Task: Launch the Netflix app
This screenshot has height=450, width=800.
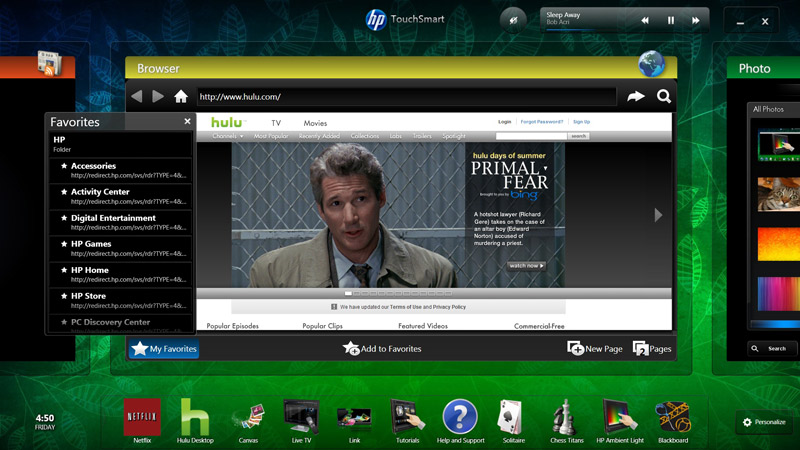Action: pyautogui.click(x=142, y=421)
